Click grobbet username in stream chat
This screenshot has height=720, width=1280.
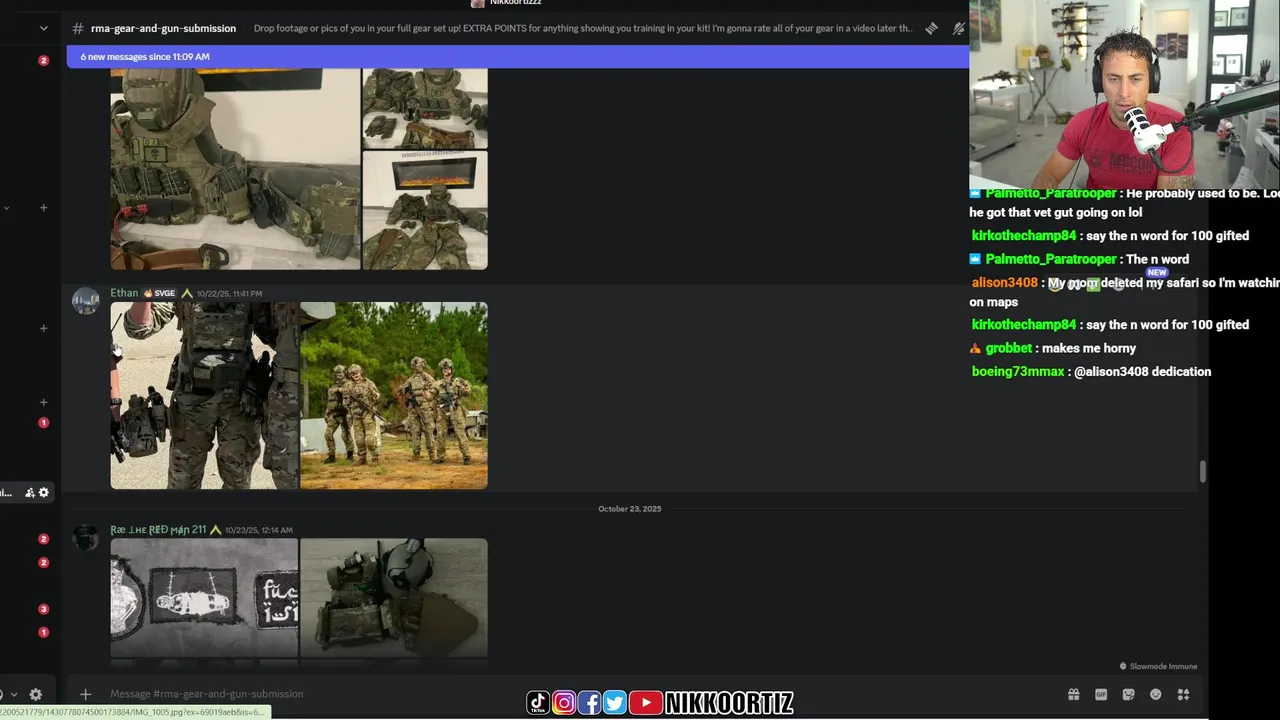1009,348
